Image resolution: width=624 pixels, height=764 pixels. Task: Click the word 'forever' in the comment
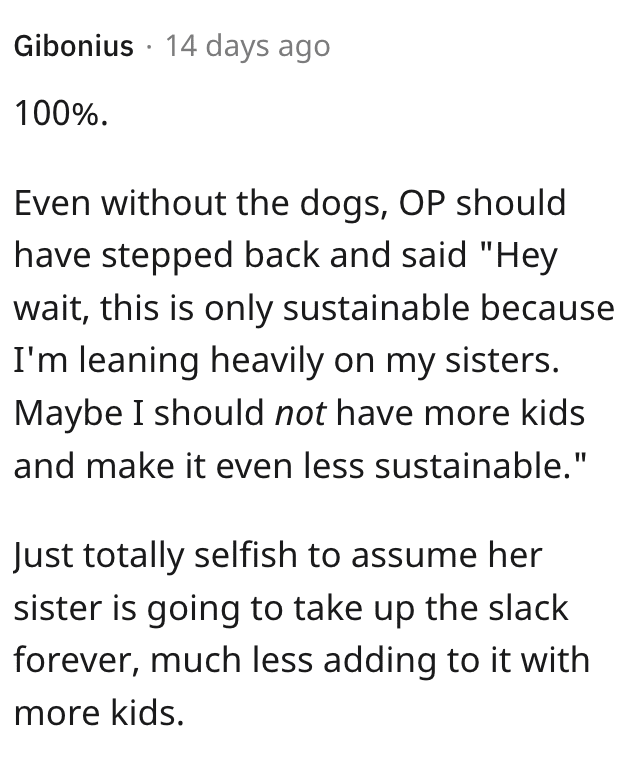point(76,661)
